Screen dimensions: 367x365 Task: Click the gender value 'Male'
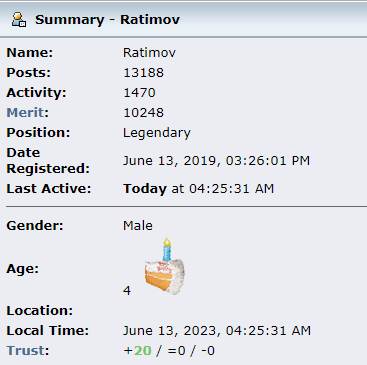coord(138,226)
